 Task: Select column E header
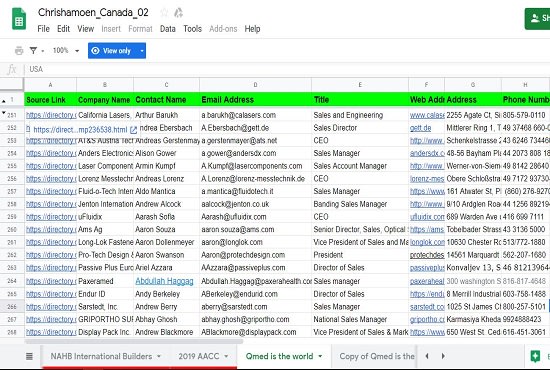point(360,85)
